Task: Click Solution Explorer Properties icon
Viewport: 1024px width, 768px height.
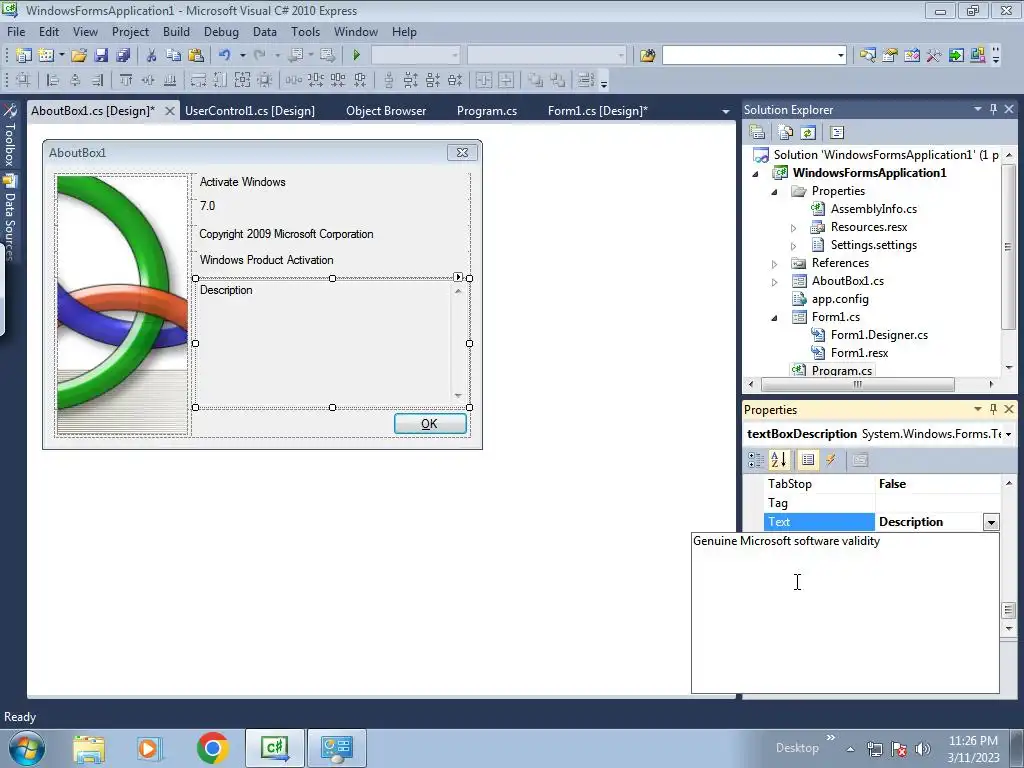Action: pos(758,133)
